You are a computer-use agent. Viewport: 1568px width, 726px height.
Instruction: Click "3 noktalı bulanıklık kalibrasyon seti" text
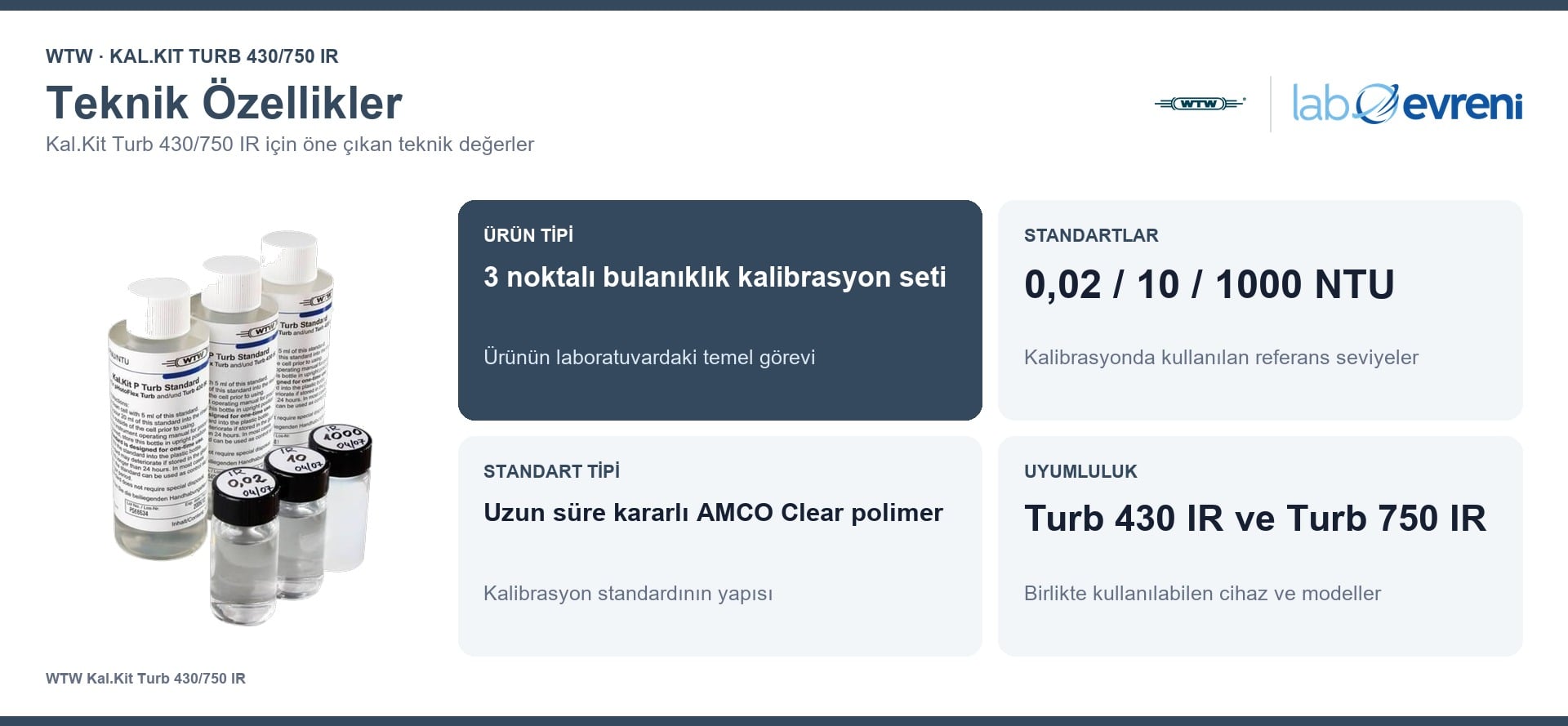click(715, 277)
